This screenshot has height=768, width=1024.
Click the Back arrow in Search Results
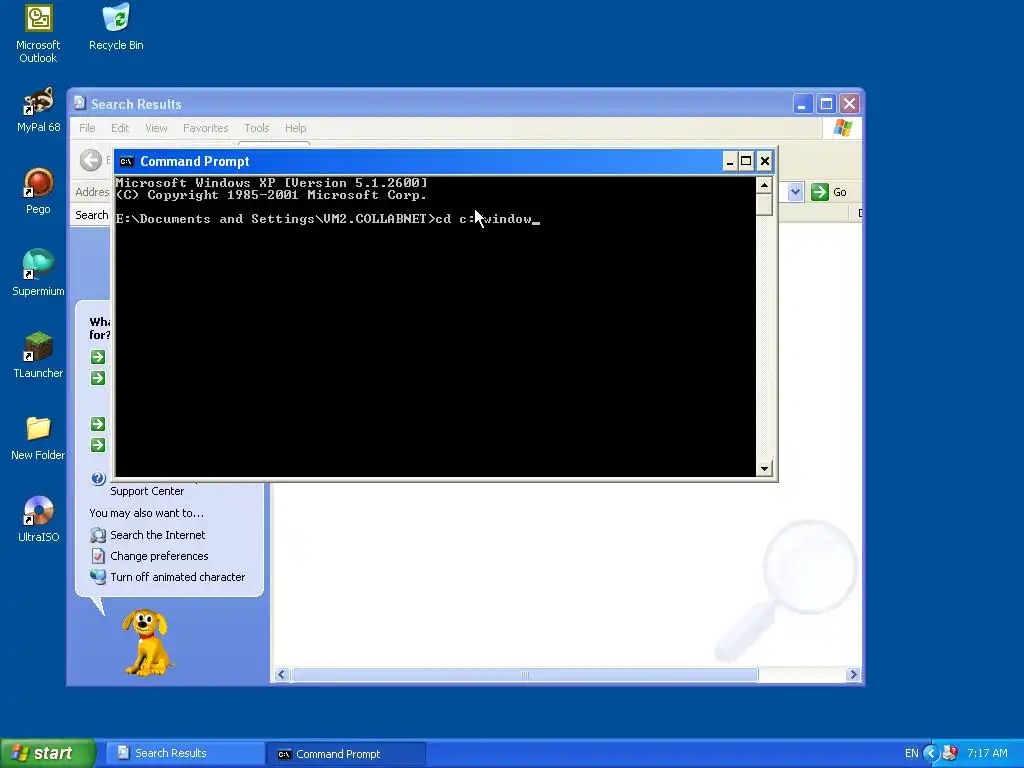click(91, 160)
